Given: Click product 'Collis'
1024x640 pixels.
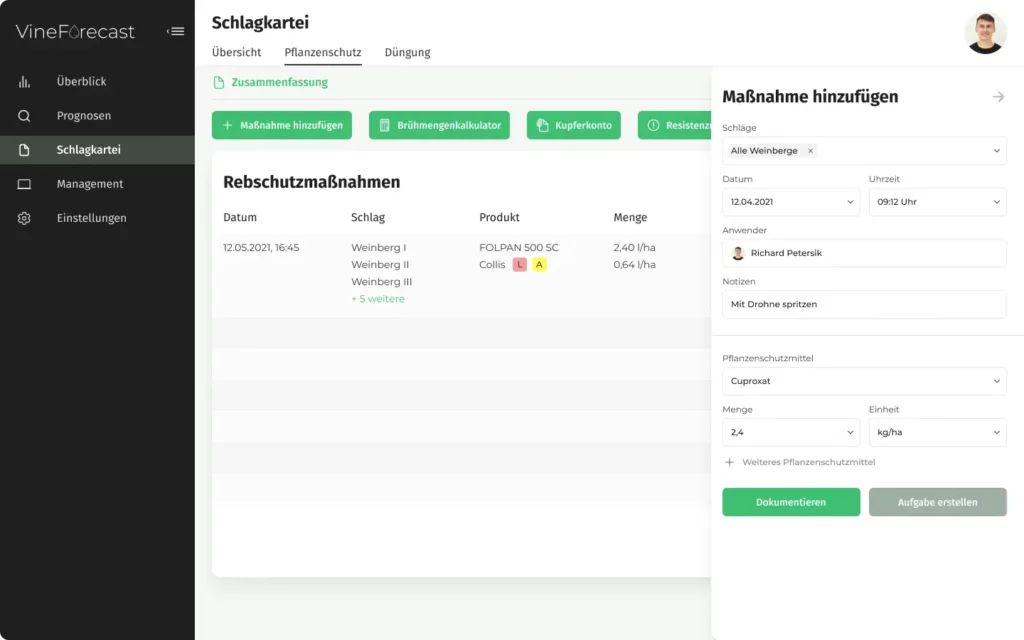Looking at the screenshot, I should [492, 264].
